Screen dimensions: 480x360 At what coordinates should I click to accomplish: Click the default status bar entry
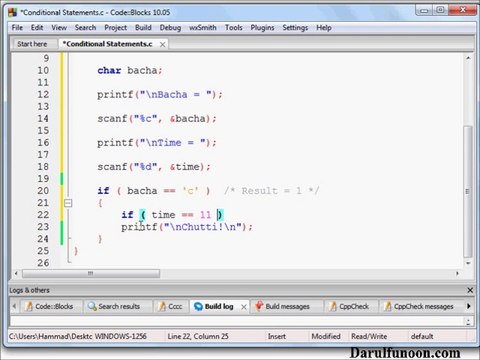tap(422, 336)
